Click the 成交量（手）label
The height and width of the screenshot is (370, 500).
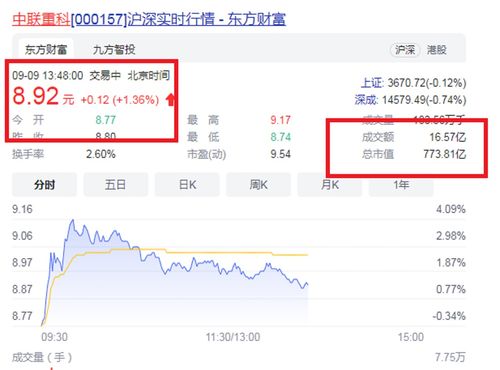coord(42,357)
